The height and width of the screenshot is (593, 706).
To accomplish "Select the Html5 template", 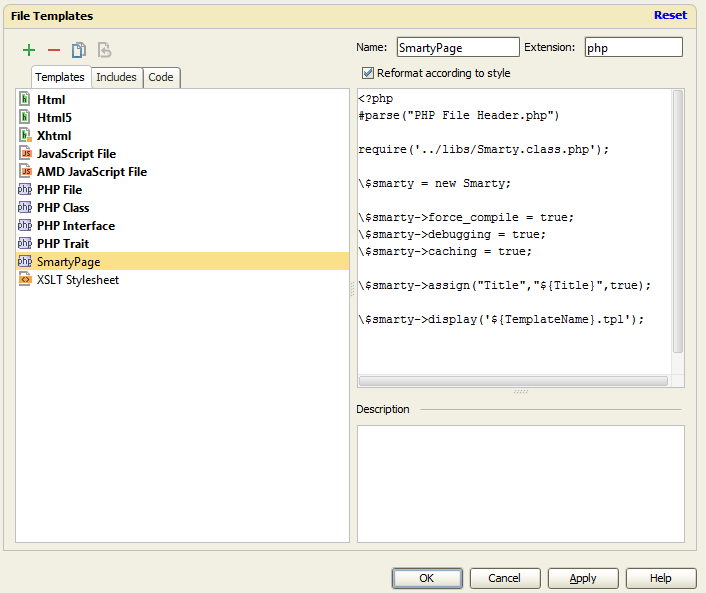I will coord(182,117).
